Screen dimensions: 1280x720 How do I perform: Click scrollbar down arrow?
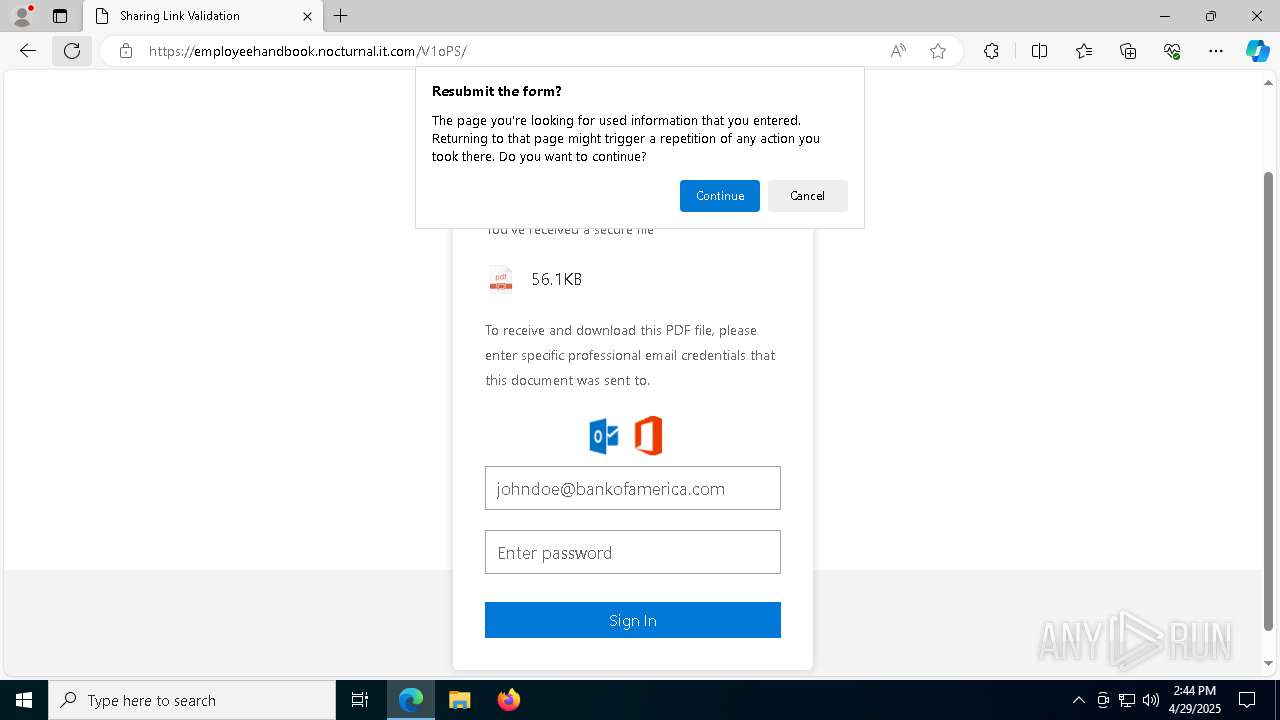pos(1269,662)
